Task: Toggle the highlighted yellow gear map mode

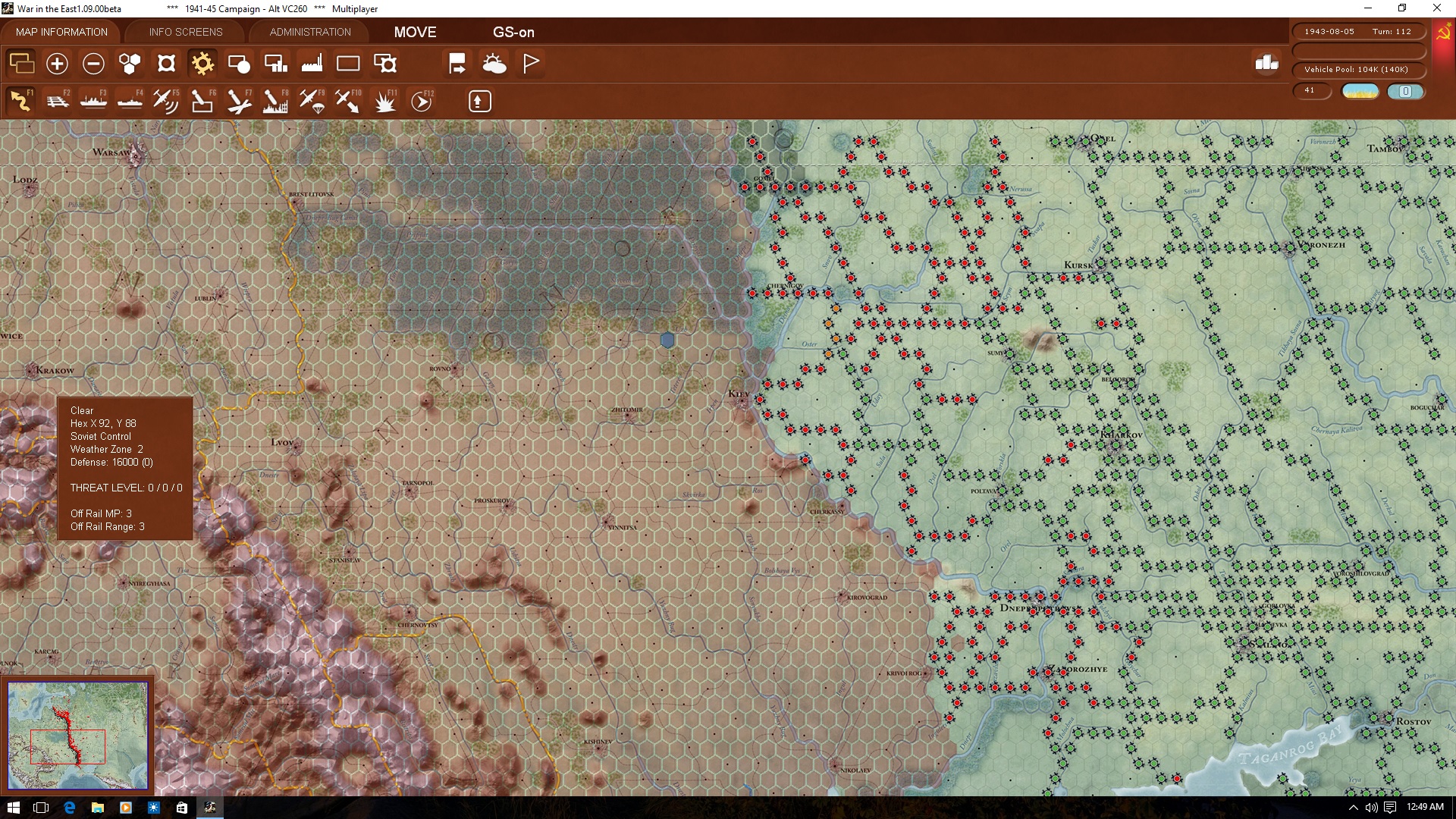Action: pyautogui.click(x=202, y=64)
